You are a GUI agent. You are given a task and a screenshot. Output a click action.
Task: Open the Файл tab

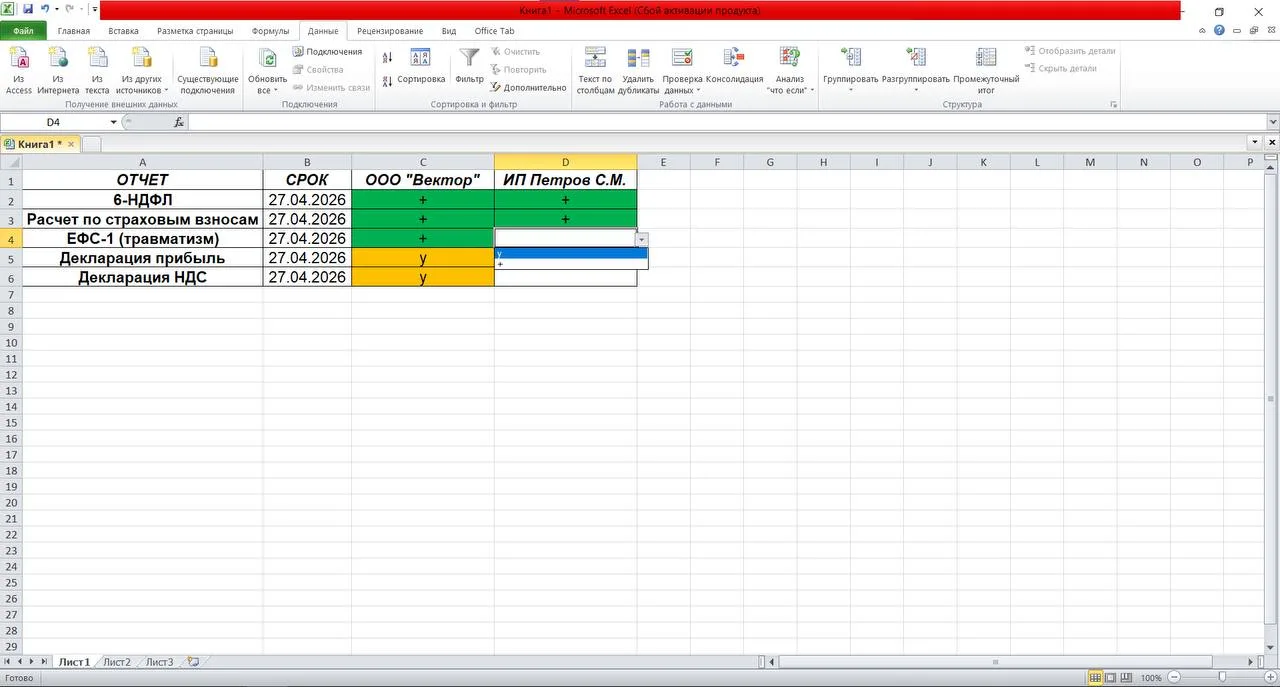point(23,31)
